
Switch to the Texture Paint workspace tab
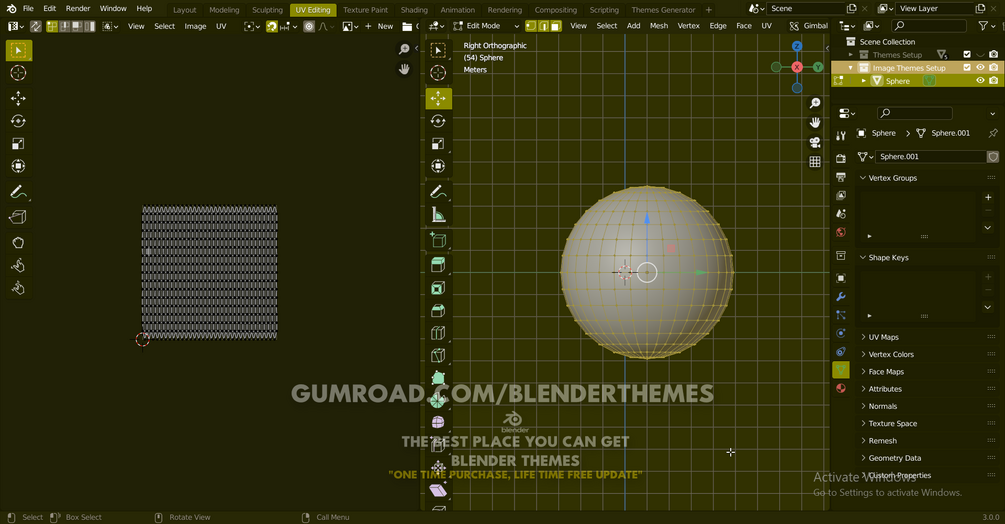click(x=365, y=10)
